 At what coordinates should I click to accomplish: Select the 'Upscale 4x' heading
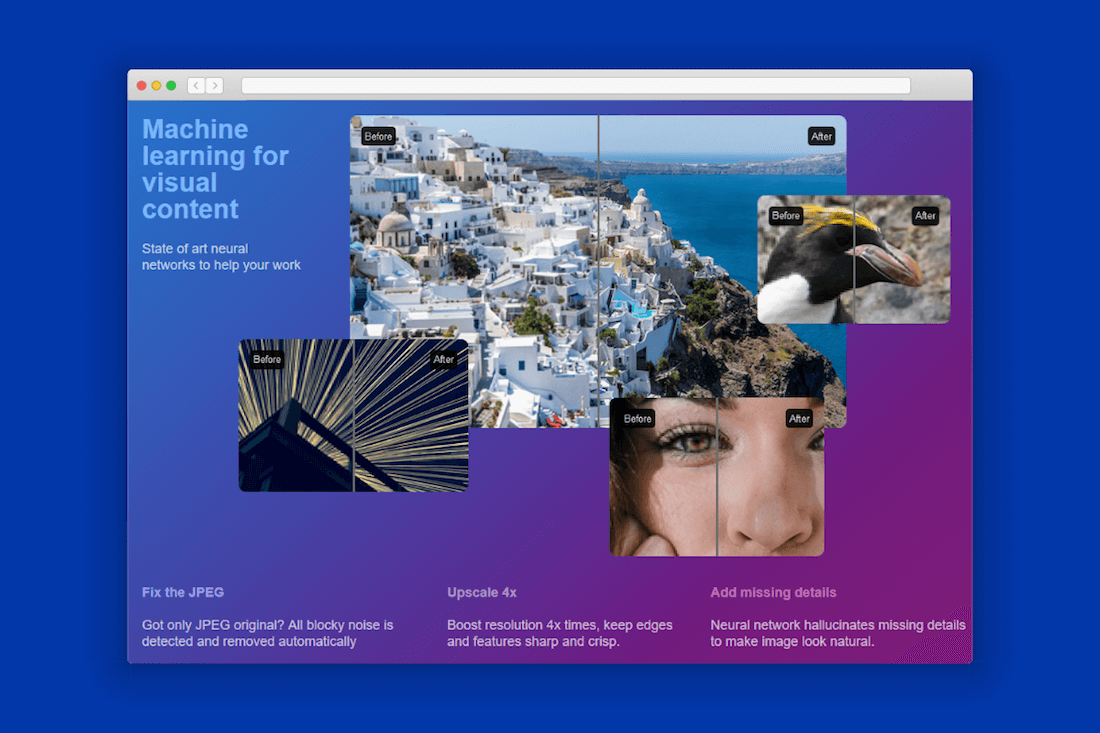pos(482,592)
